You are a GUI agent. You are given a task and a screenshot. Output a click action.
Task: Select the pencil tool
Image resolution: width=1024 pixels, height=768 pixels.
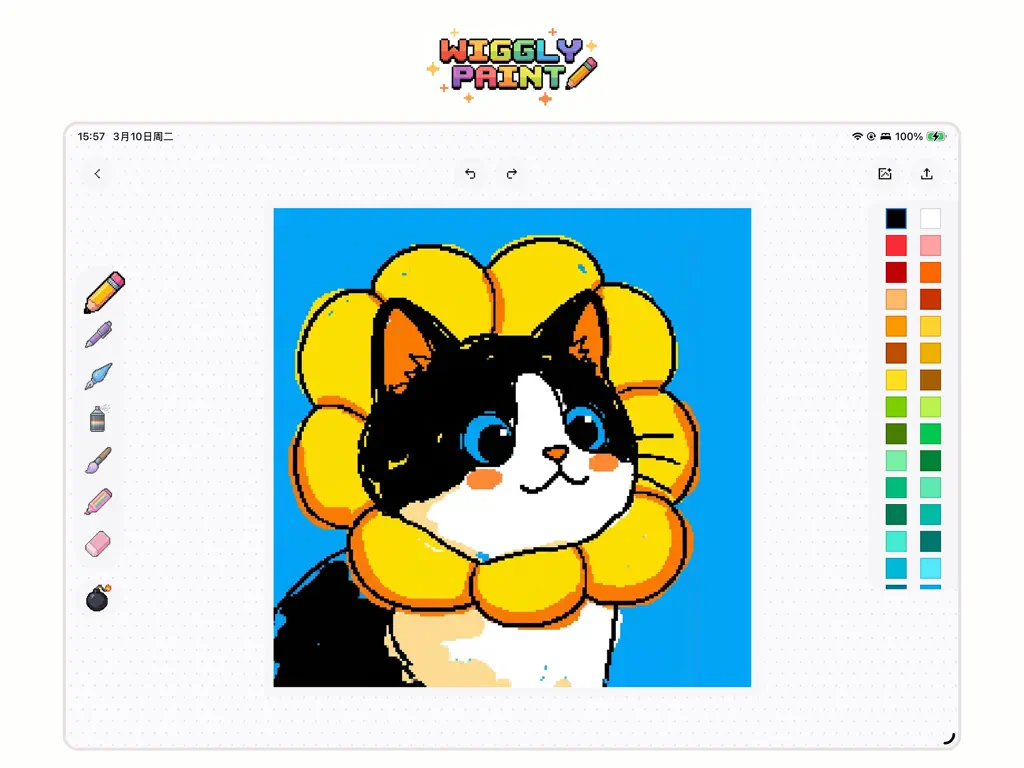coord(104,293)
